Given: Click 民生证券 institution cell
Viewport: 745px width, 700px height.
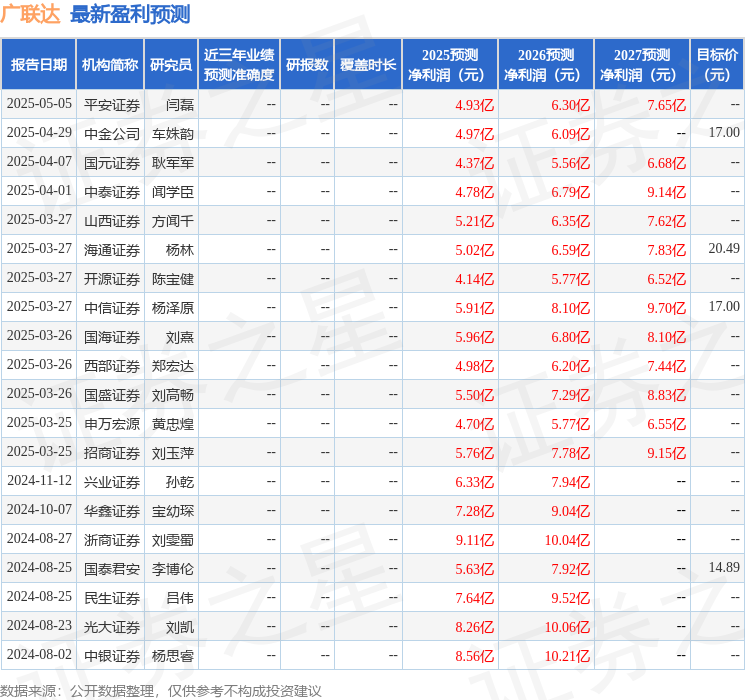Looking at the screenshot, I should pyautogui.click(x=112, y=598).
